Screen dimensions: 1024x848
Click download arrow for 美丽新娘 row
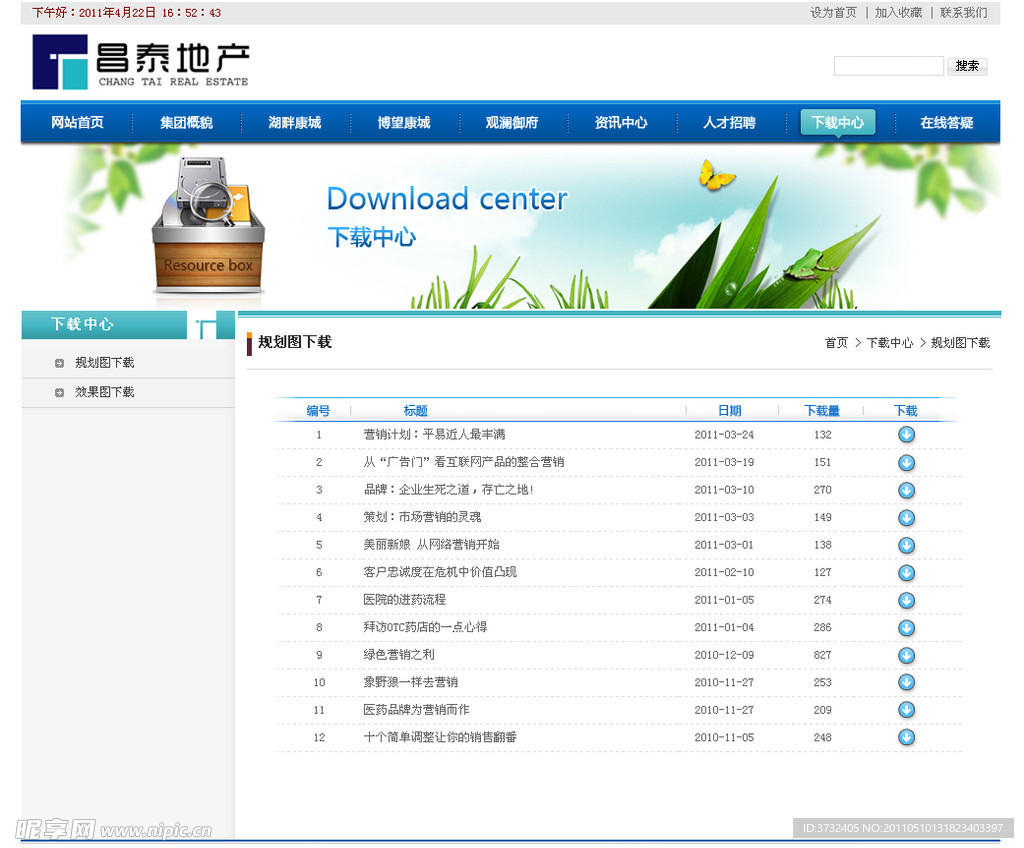pyautogui.click(x=906, y=545)
